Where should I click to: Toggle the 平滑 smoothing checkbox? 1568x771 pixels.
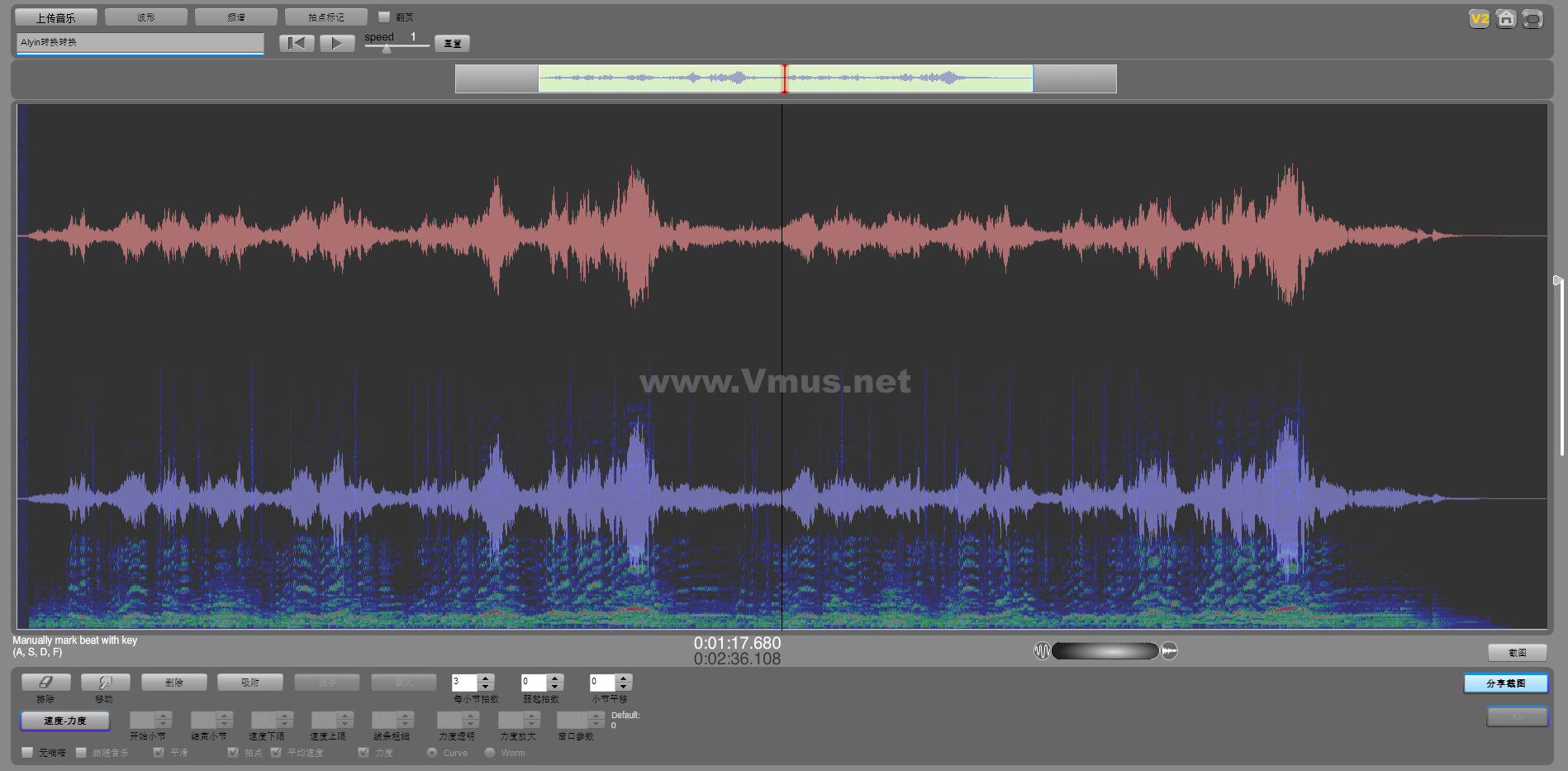coord(159,752)
